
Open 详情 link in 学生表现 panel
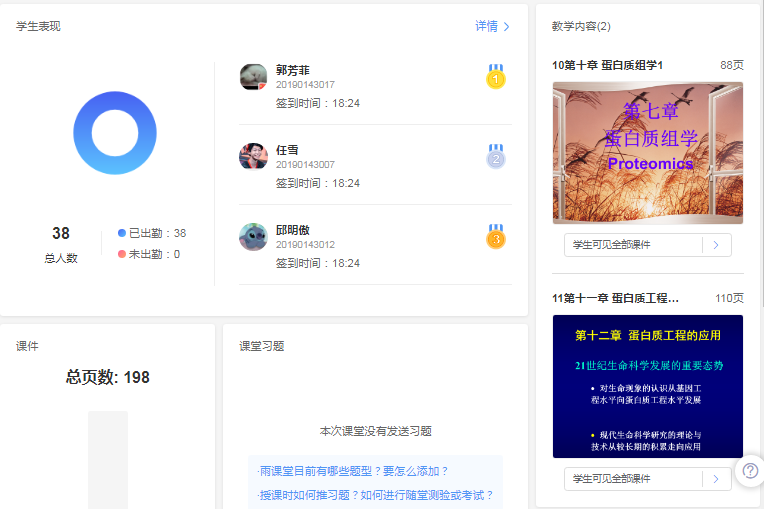486,26
